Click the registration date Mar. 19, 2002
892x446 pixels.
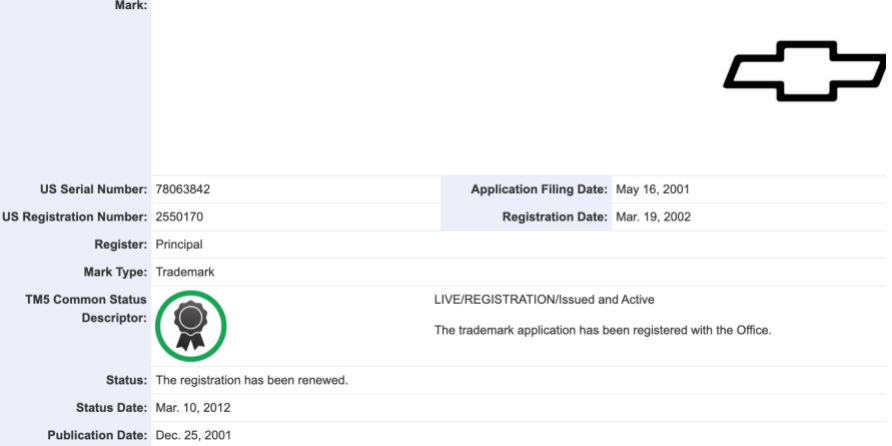coord(653,217)
